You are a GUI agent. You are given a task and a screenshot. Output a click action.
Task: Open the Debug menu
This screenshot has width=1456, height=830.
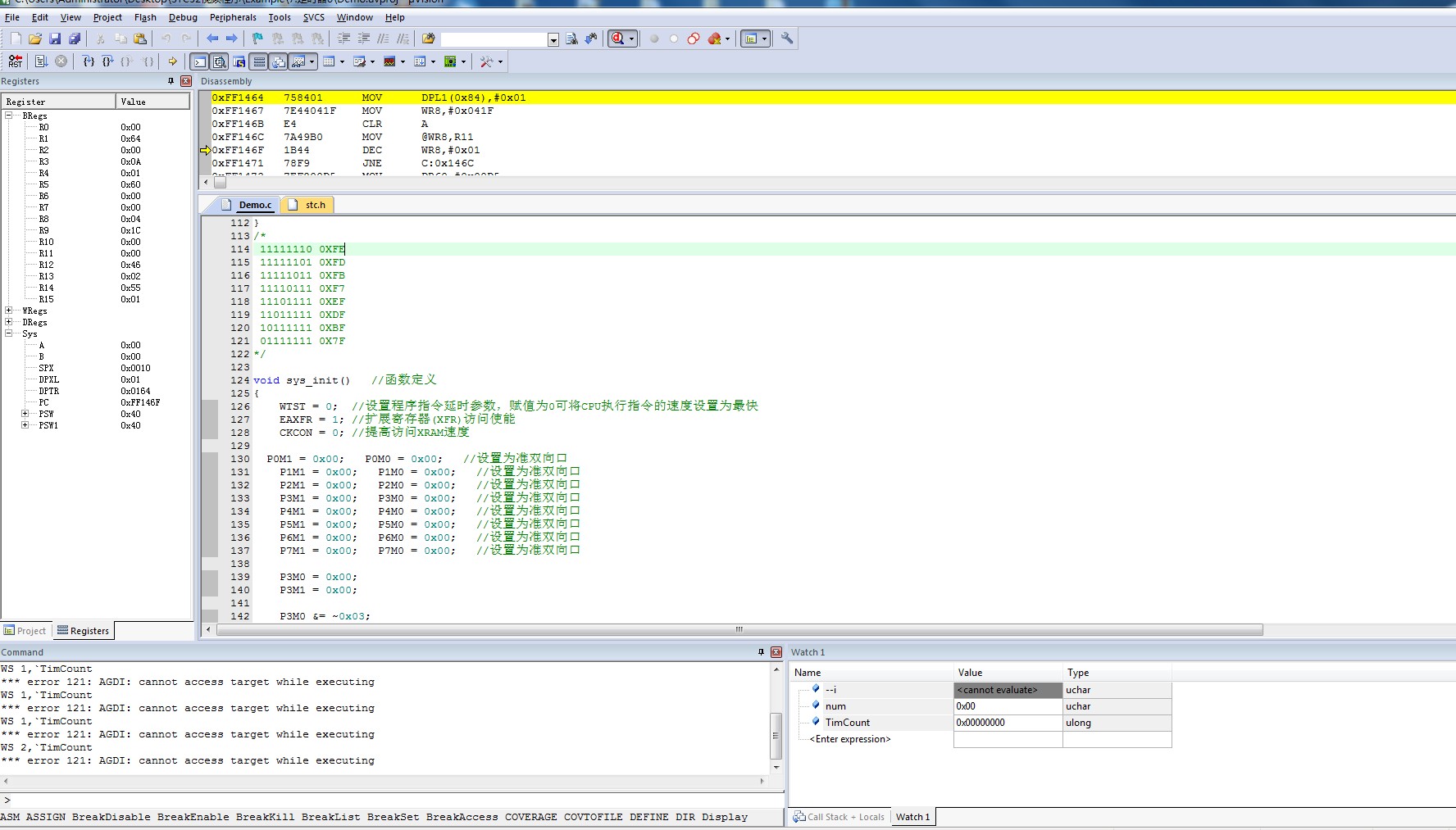tap(183, 17)
